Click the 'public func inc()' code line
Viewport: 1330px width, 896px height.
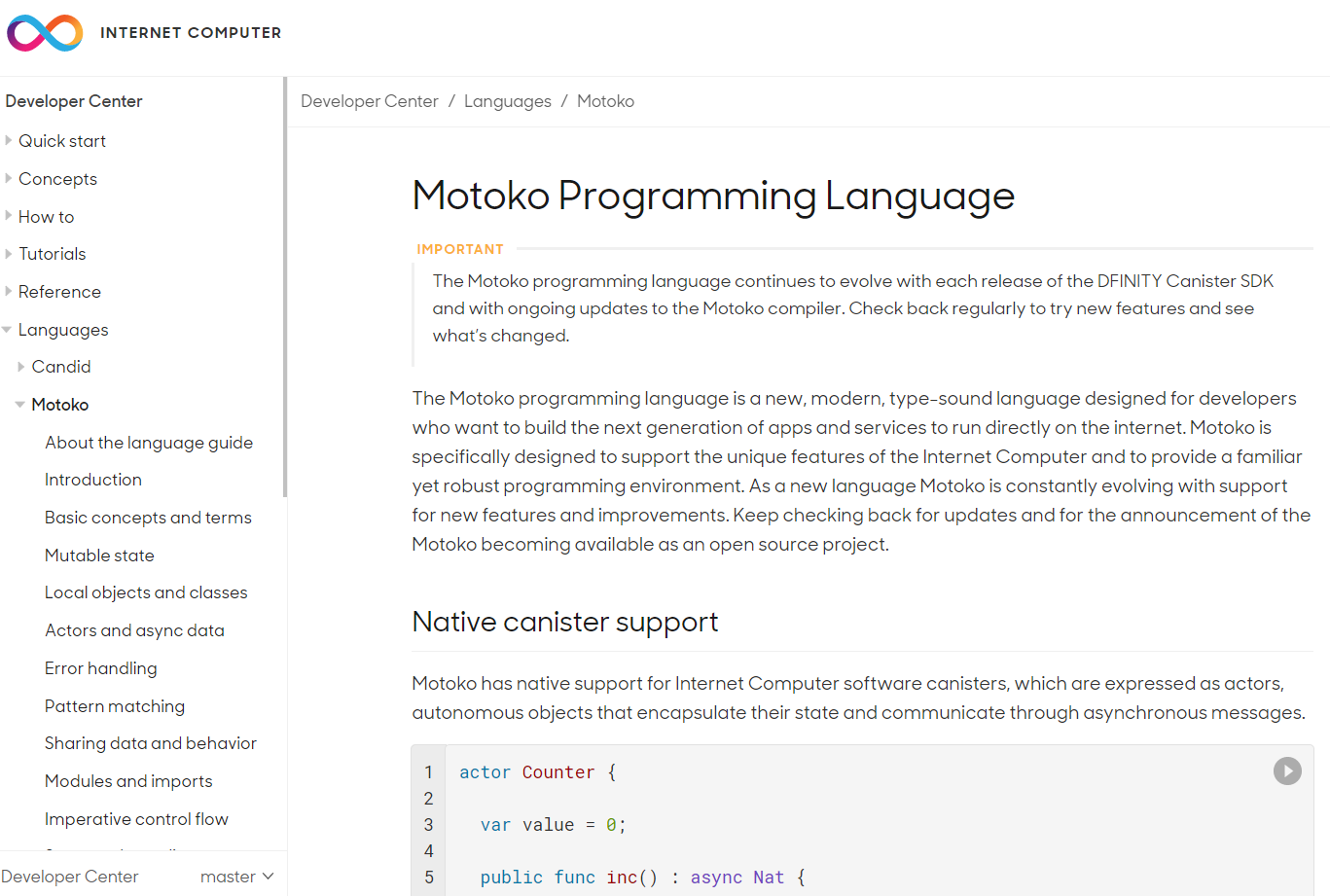[x=643, y=878]
